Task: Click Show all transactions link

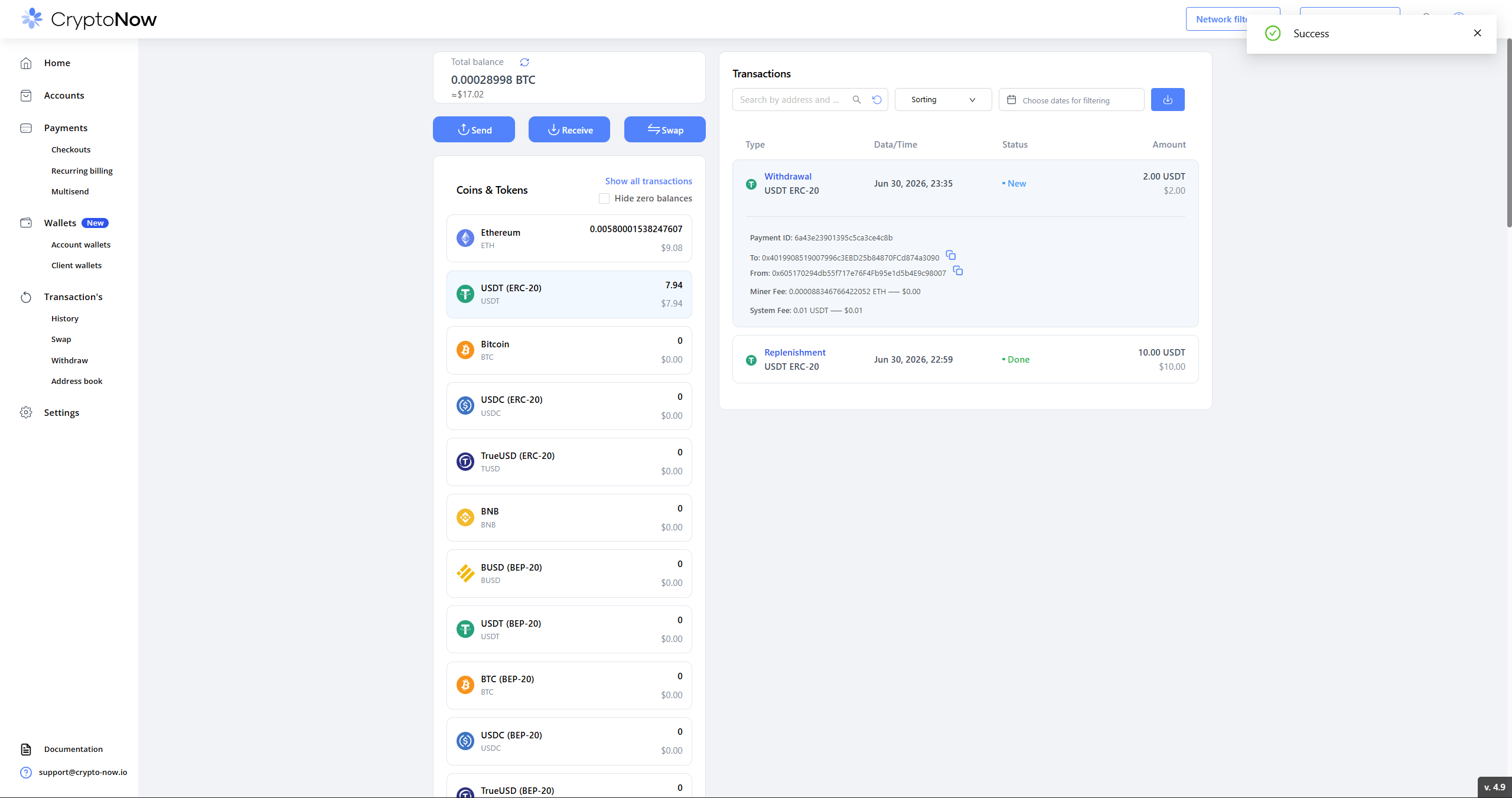Action: pyautogui.click(x=649, y=181)
